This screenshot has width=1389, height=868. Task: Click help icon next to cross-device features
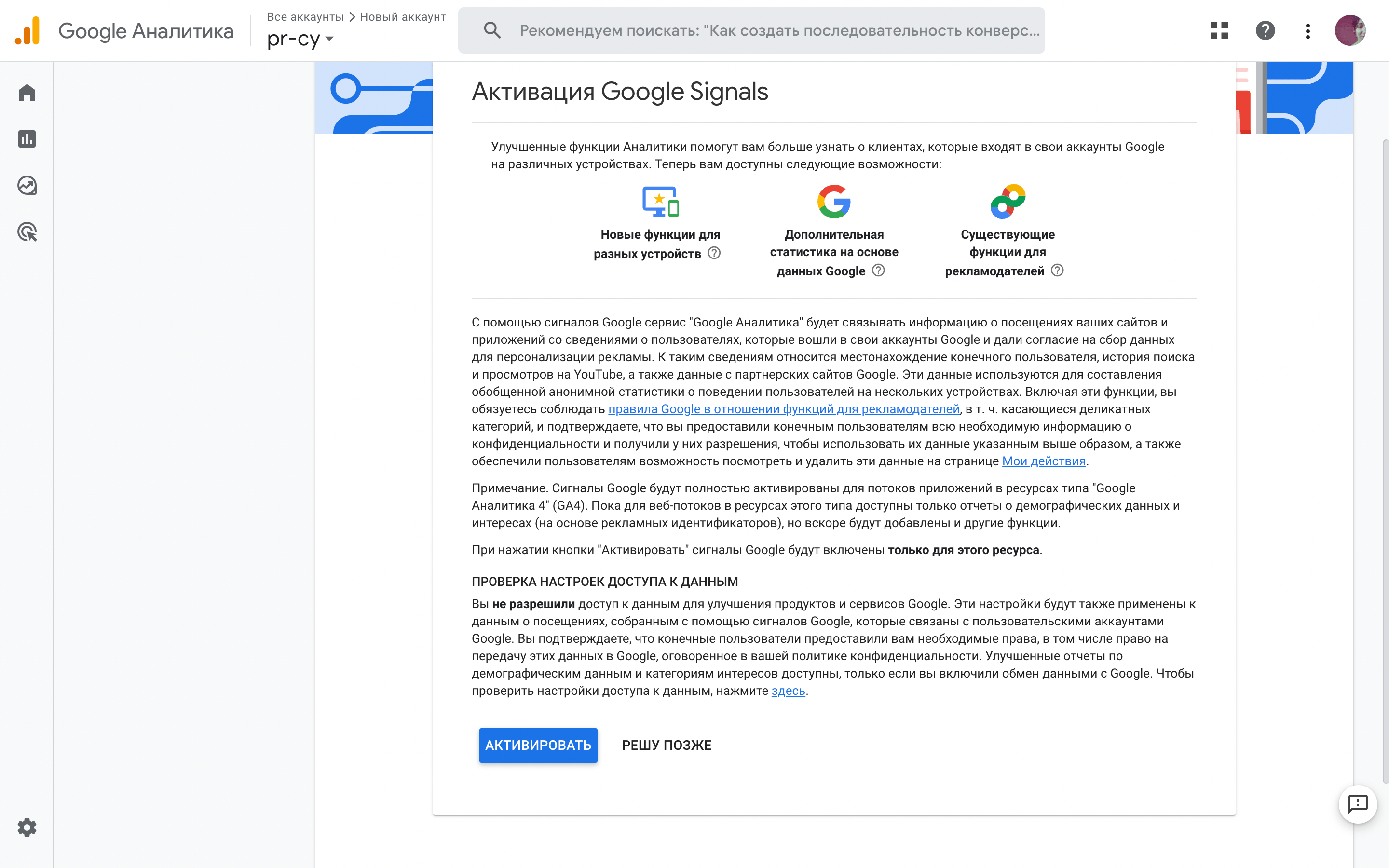click(x=714, y=253)
